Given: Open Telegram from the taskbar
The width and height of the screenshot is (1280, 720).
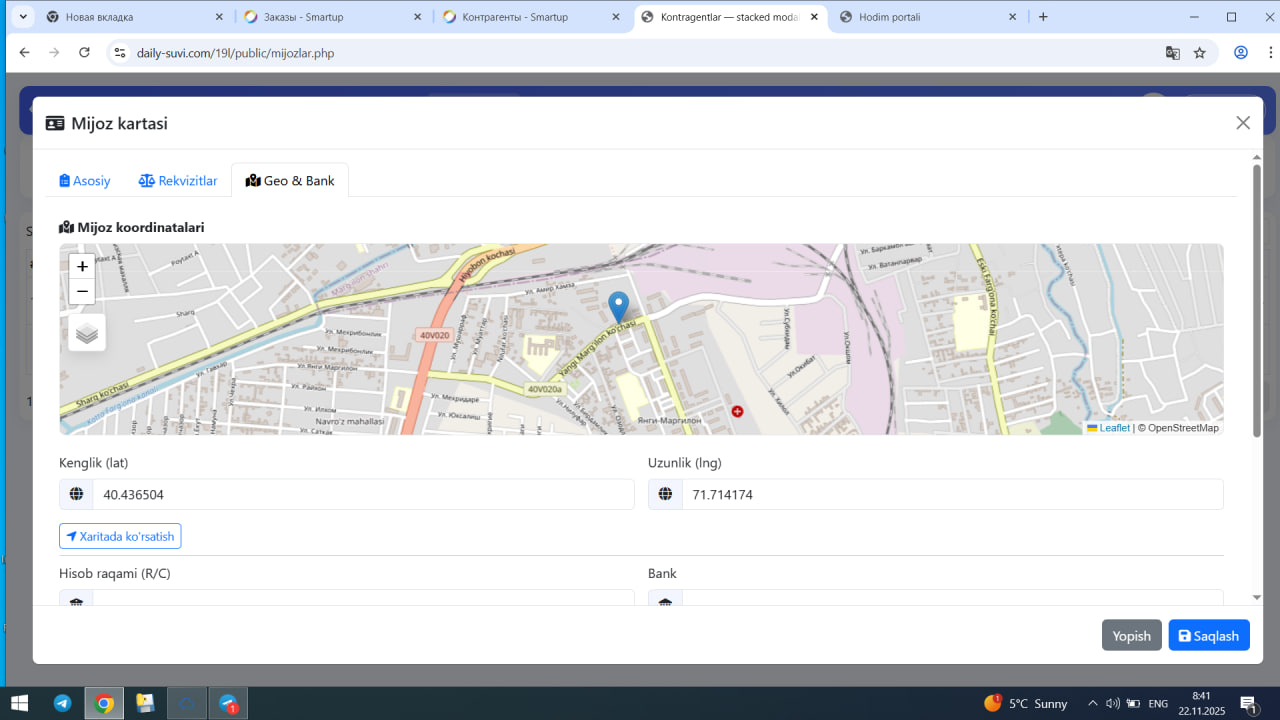Looking at the screenshot, I should [62, 703].
